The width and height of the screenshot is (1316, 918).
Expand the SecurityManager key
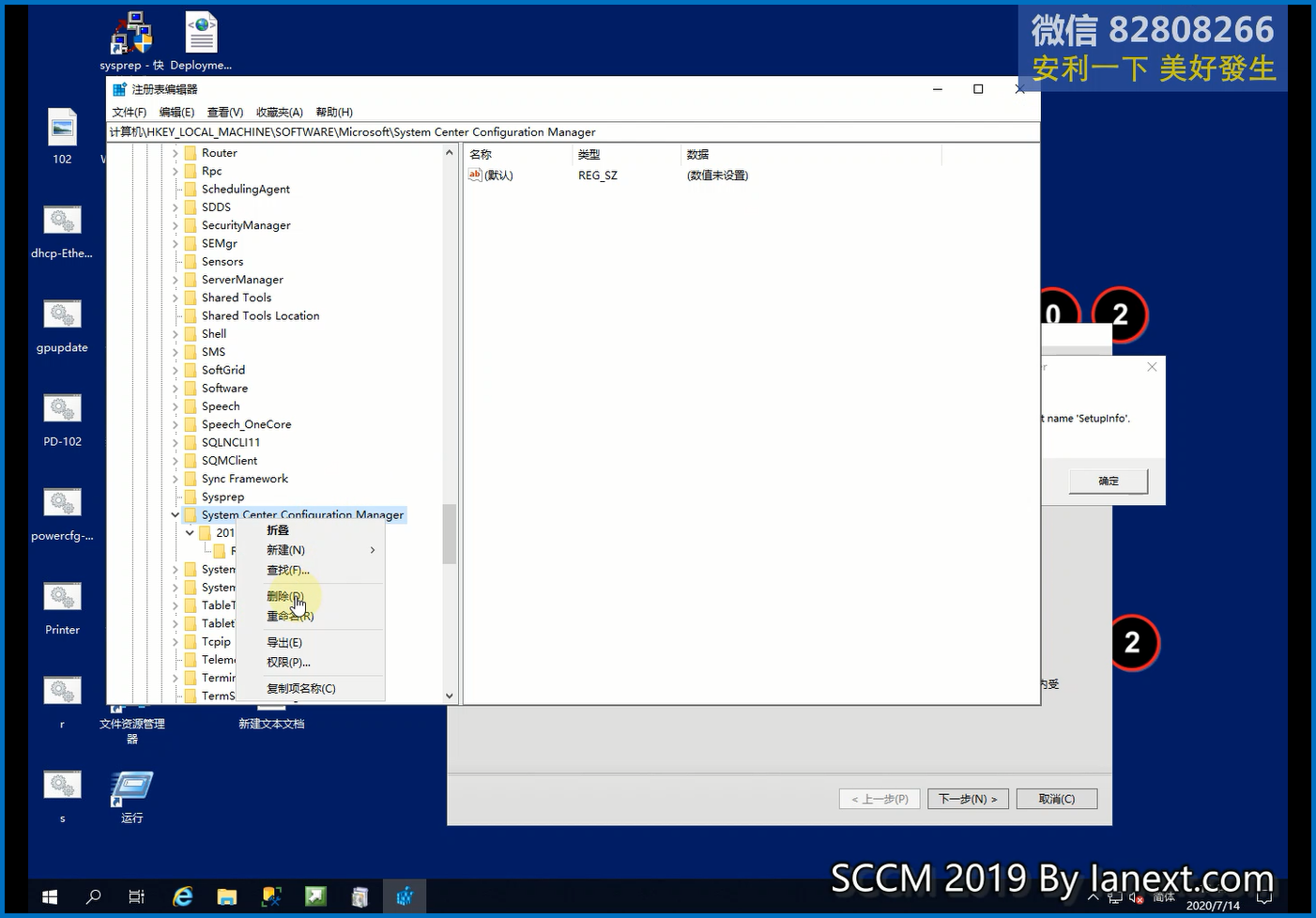175,225
